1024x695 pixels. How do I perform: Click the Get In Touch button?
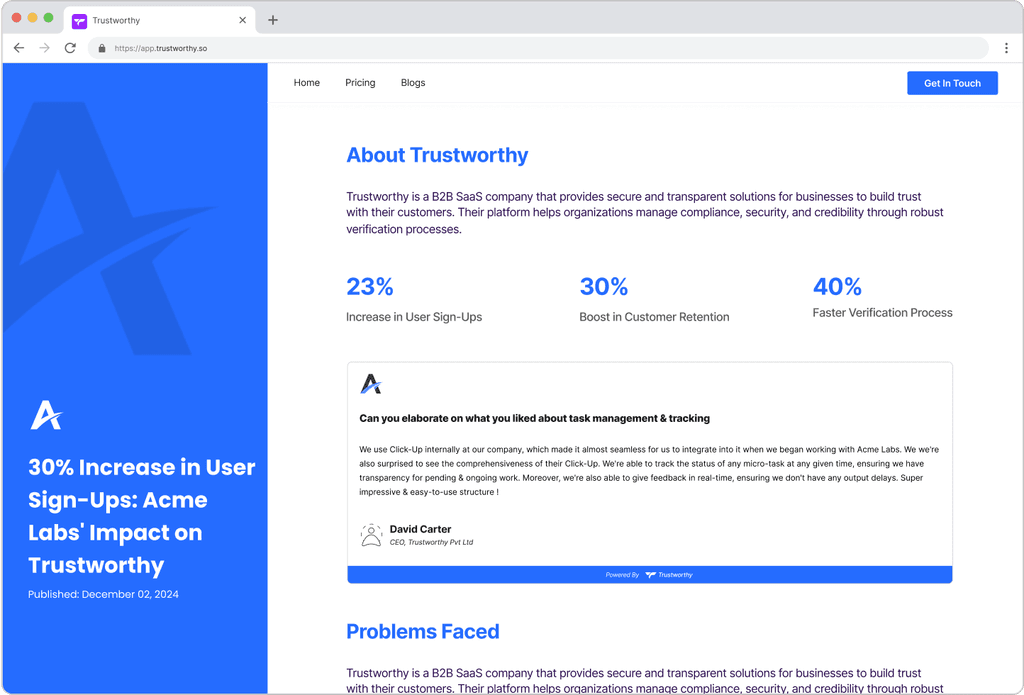952,83
